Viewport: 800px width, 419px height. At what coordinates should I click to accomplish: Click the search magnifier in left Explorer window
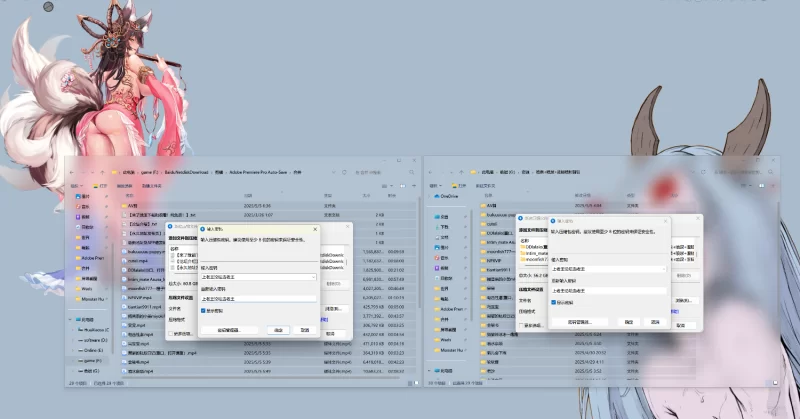pos(412,172)
